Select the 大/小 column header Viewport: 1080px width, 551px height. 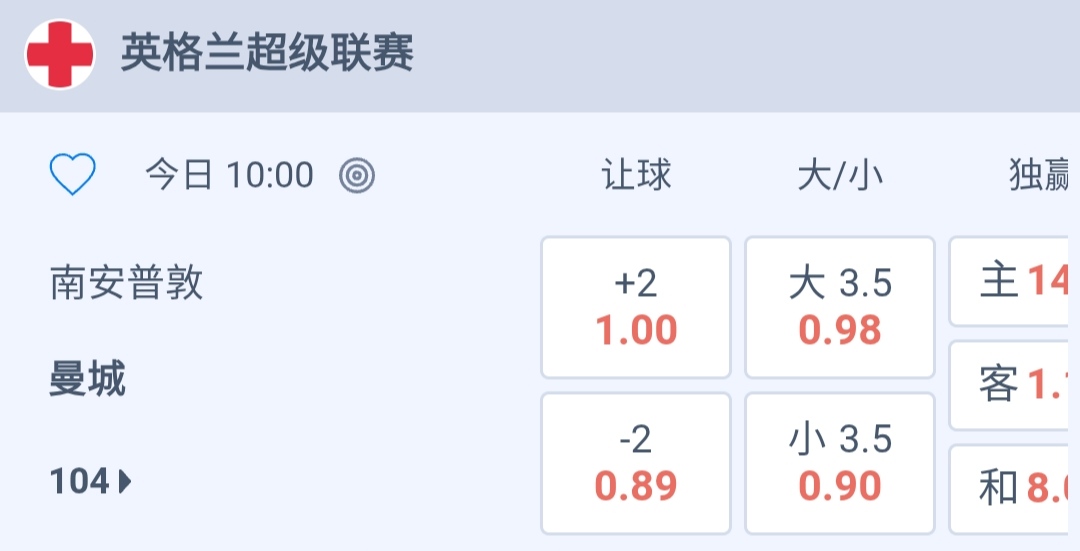(840, 176)
